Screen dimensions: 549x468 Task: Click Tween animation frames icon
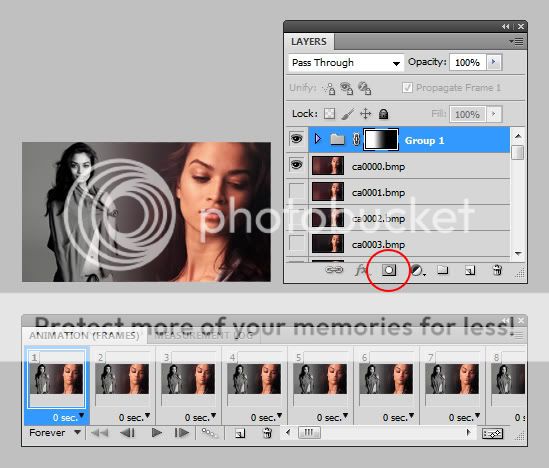pyautogui.click(x=210, y=433)
